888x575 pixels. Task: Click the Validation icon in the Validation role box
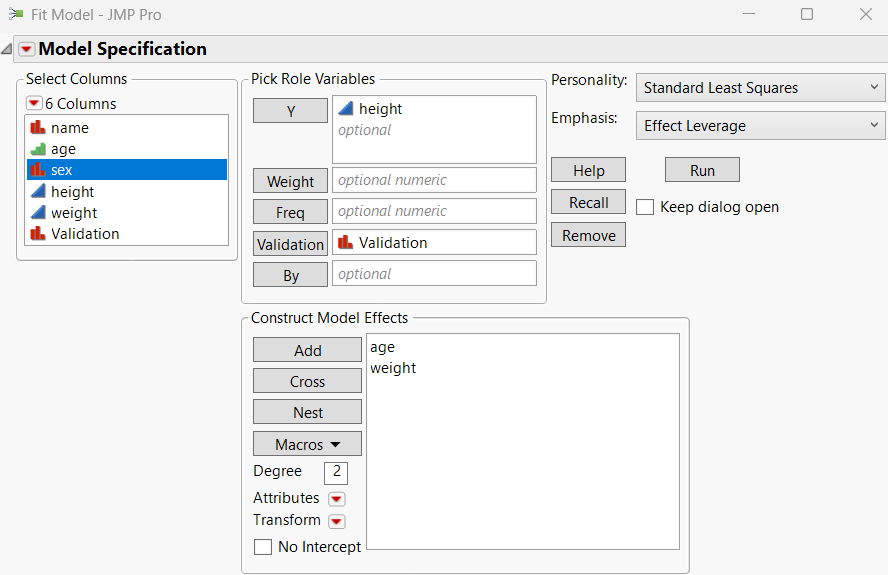pyautogui.click(x=346, y=242)
